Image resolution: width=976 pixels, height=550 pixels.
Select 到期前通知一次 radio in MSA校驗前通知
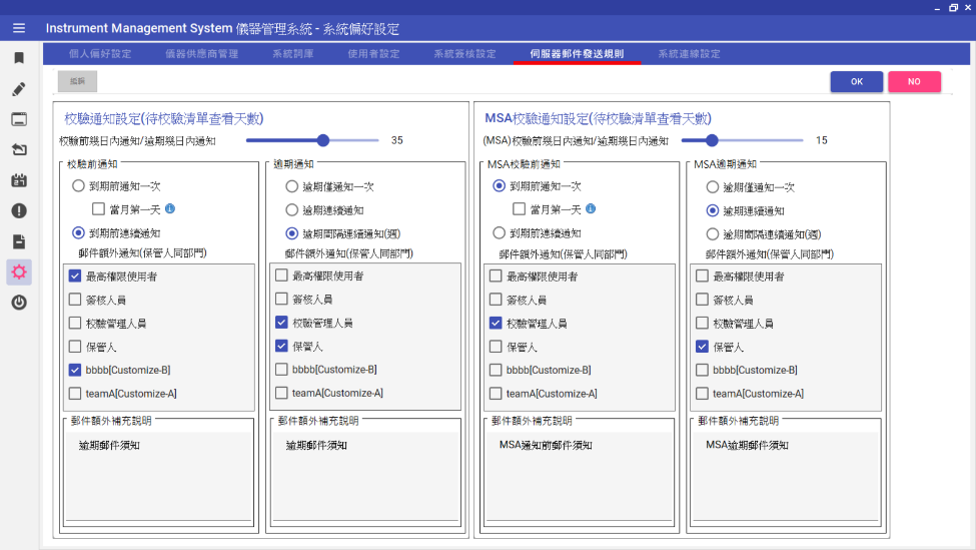point(499,186)
